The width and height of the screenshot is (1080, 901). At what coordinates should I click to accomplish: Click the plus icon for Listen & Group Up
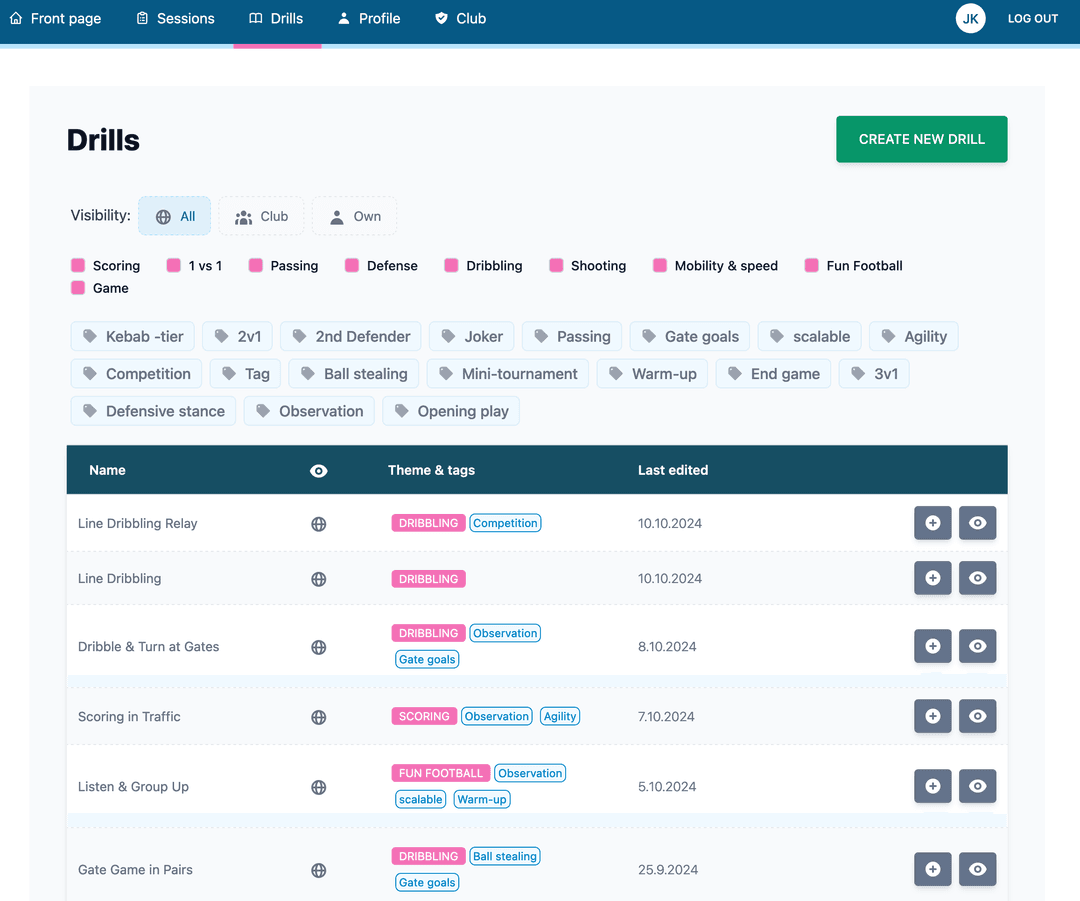(x=933, y=786)
